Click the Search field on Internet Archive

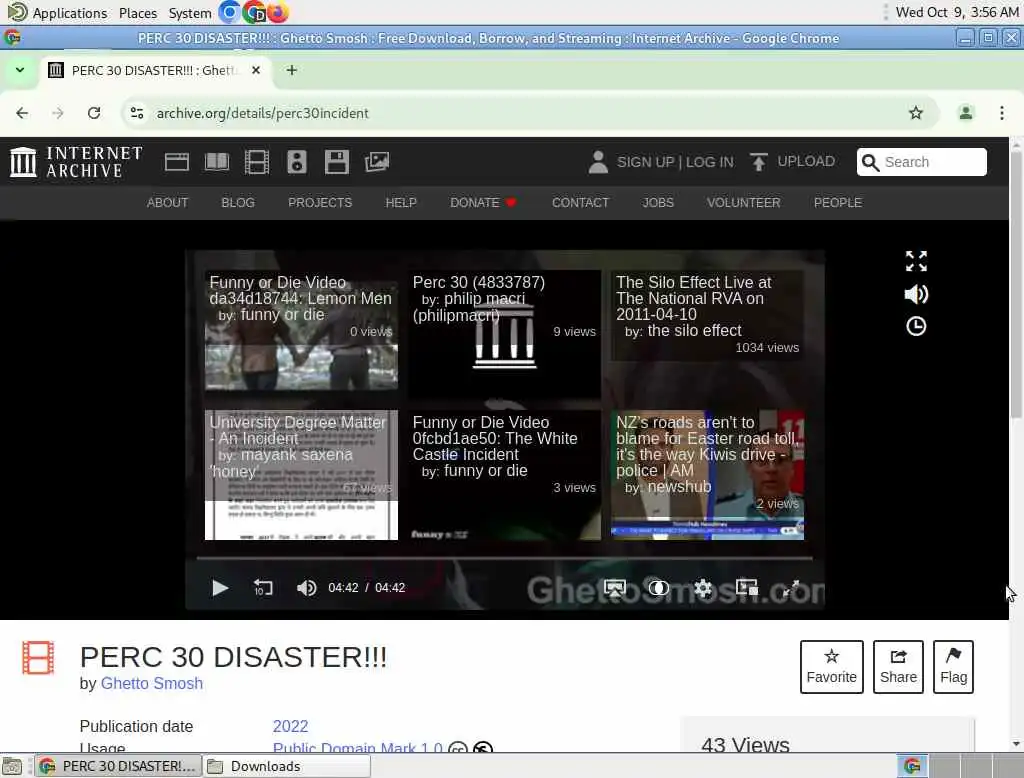(921, 162)
